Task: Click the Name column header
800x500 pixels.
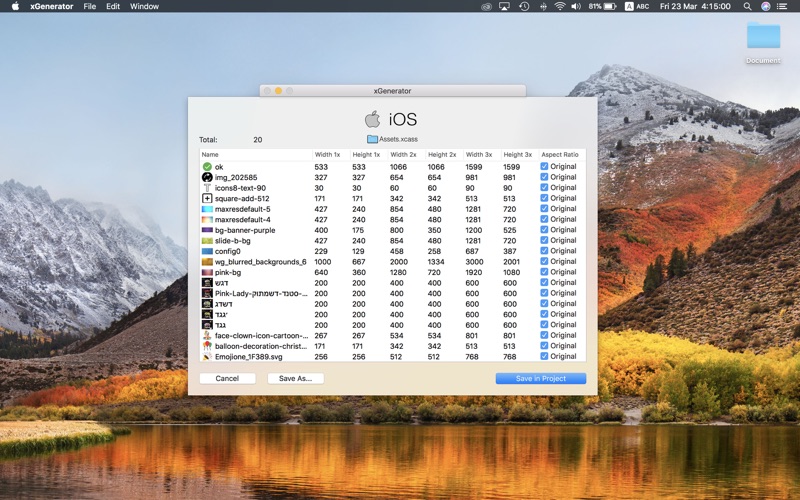Action: 256,154
